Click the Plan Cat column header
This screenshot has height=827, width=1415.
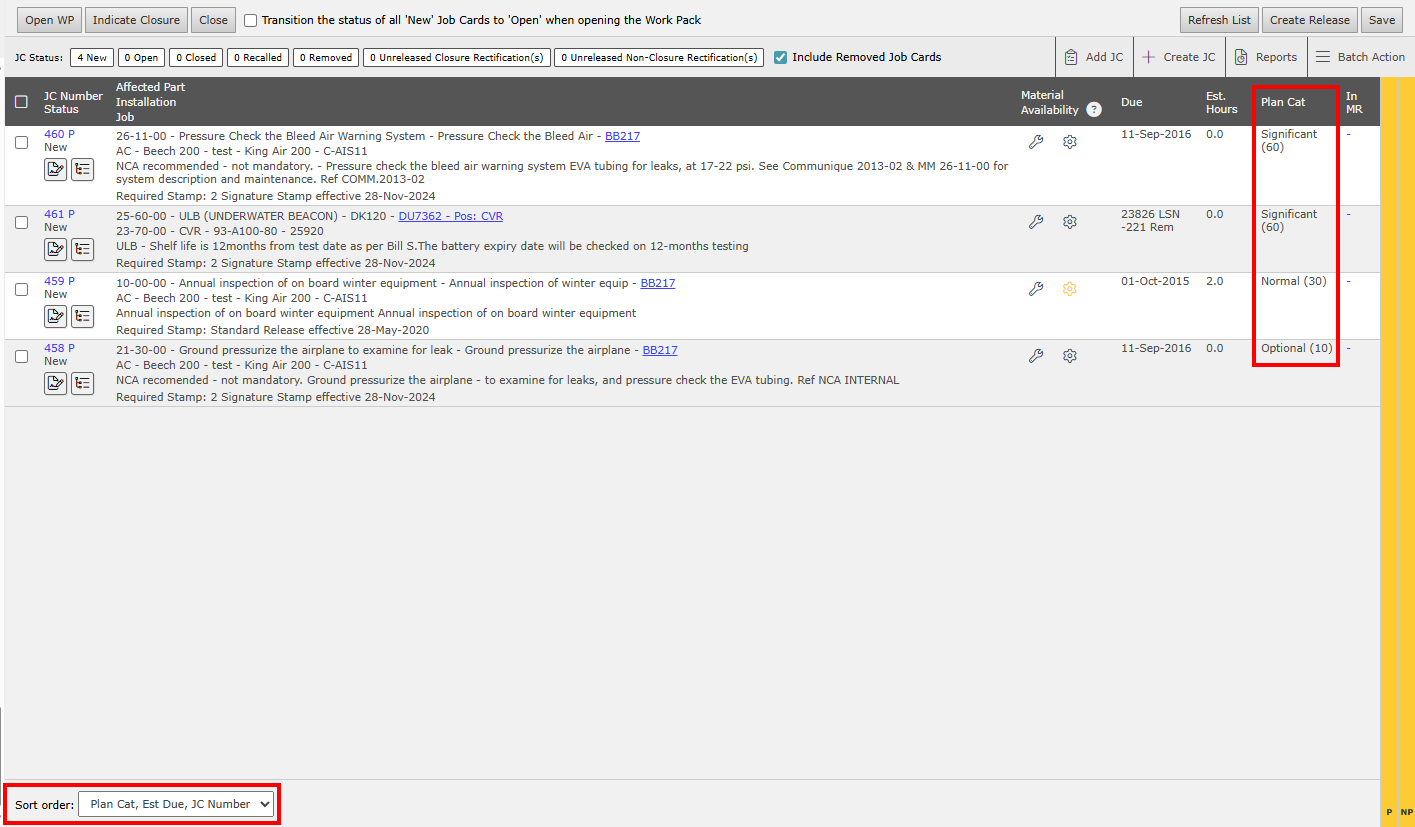click(1282, 102)
